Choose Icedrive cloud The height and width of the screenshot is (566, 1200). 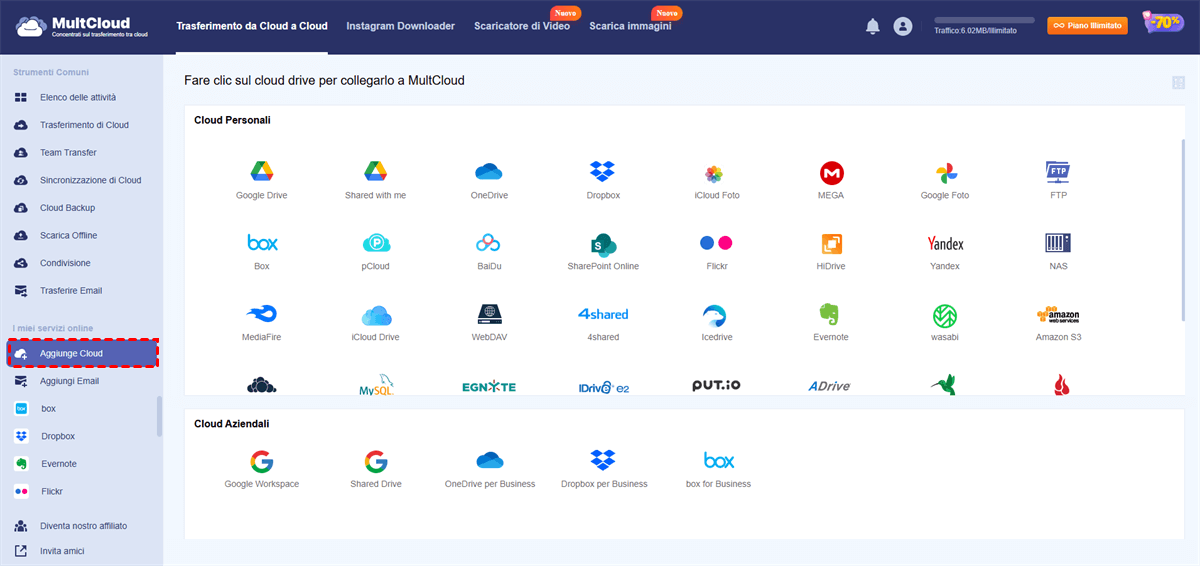click(717, 323)
